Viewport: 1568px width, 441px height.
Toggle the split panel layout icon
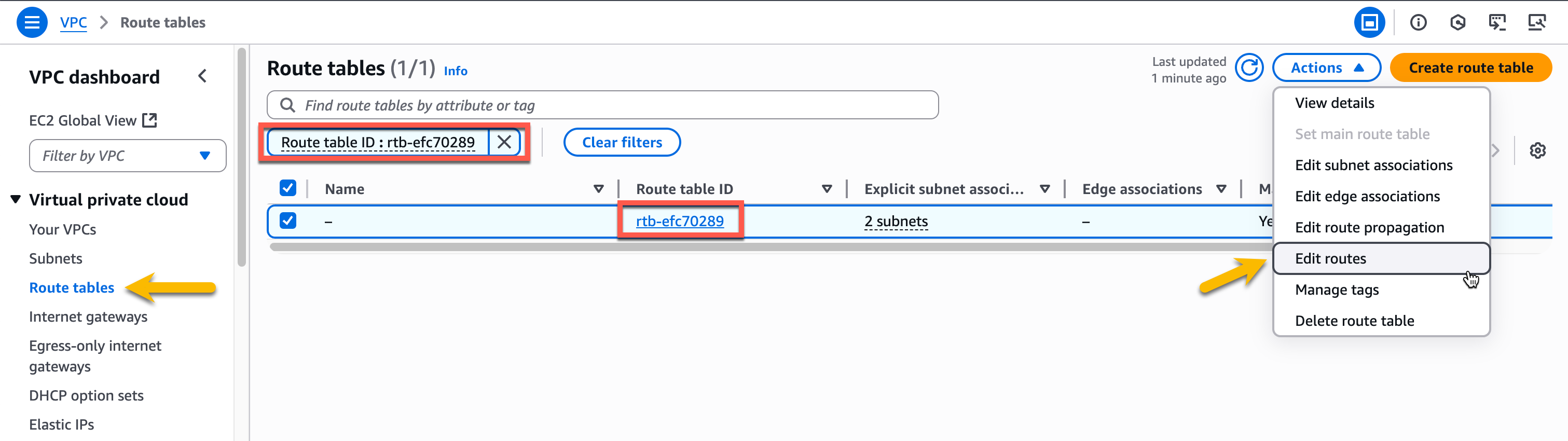1370,22
